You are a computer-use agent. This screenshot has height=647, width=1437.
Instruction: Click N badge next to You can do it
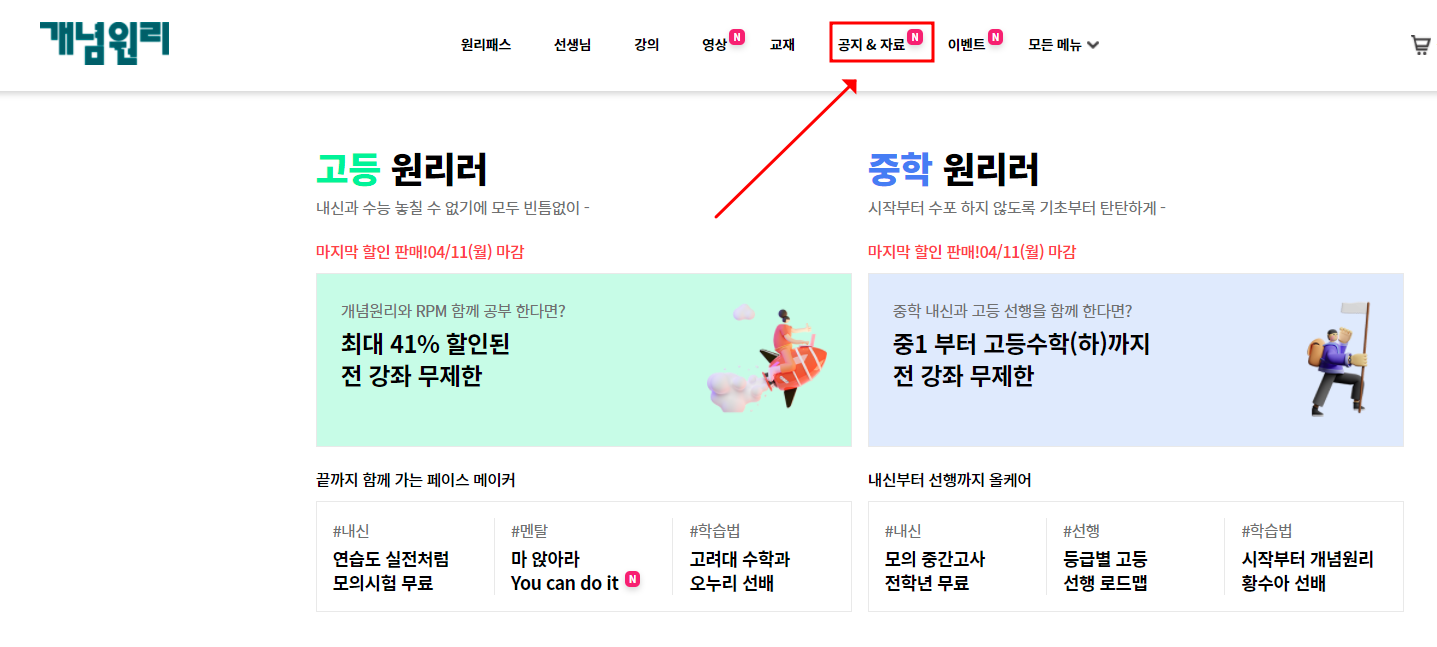[632, 578]
